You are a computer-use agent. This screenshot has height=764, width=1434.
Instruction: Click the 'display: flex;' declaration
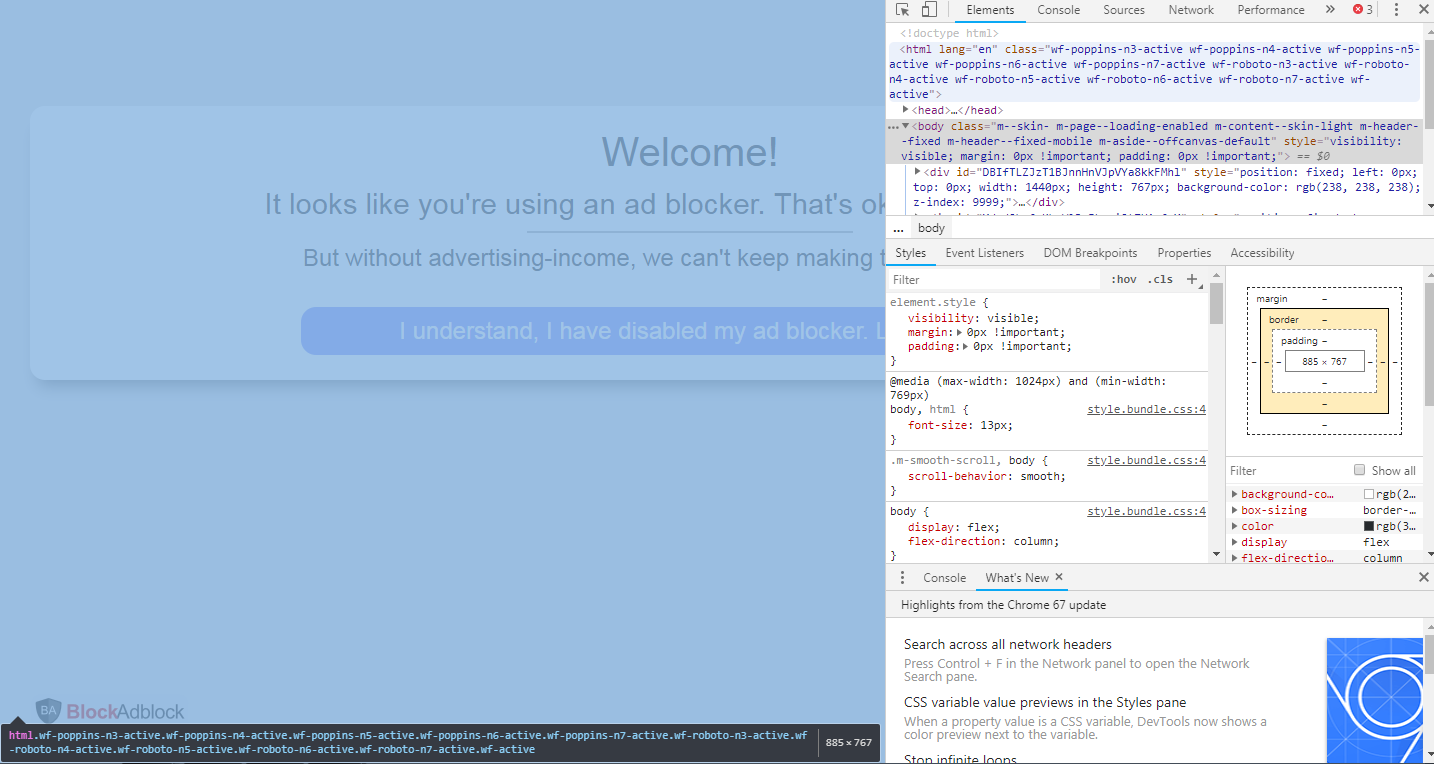(x=954, y=527)
